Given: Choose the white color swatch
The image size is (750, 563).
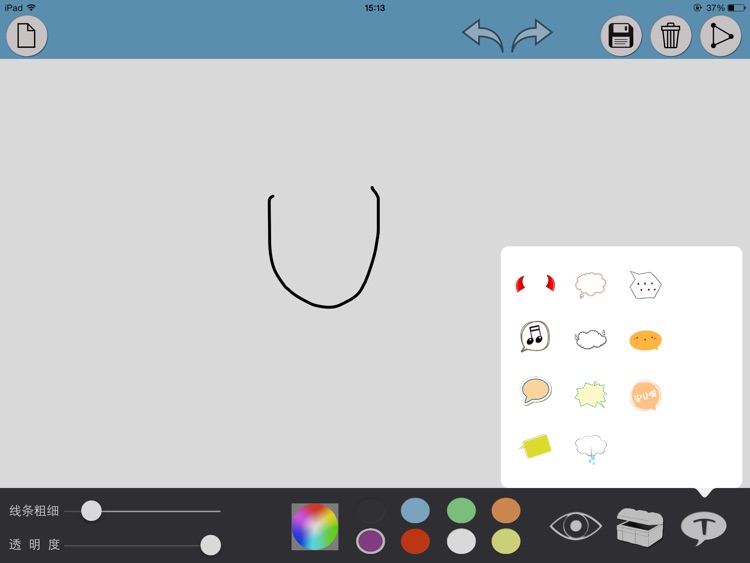Looking at the screenshot, I should click(461, 541).
